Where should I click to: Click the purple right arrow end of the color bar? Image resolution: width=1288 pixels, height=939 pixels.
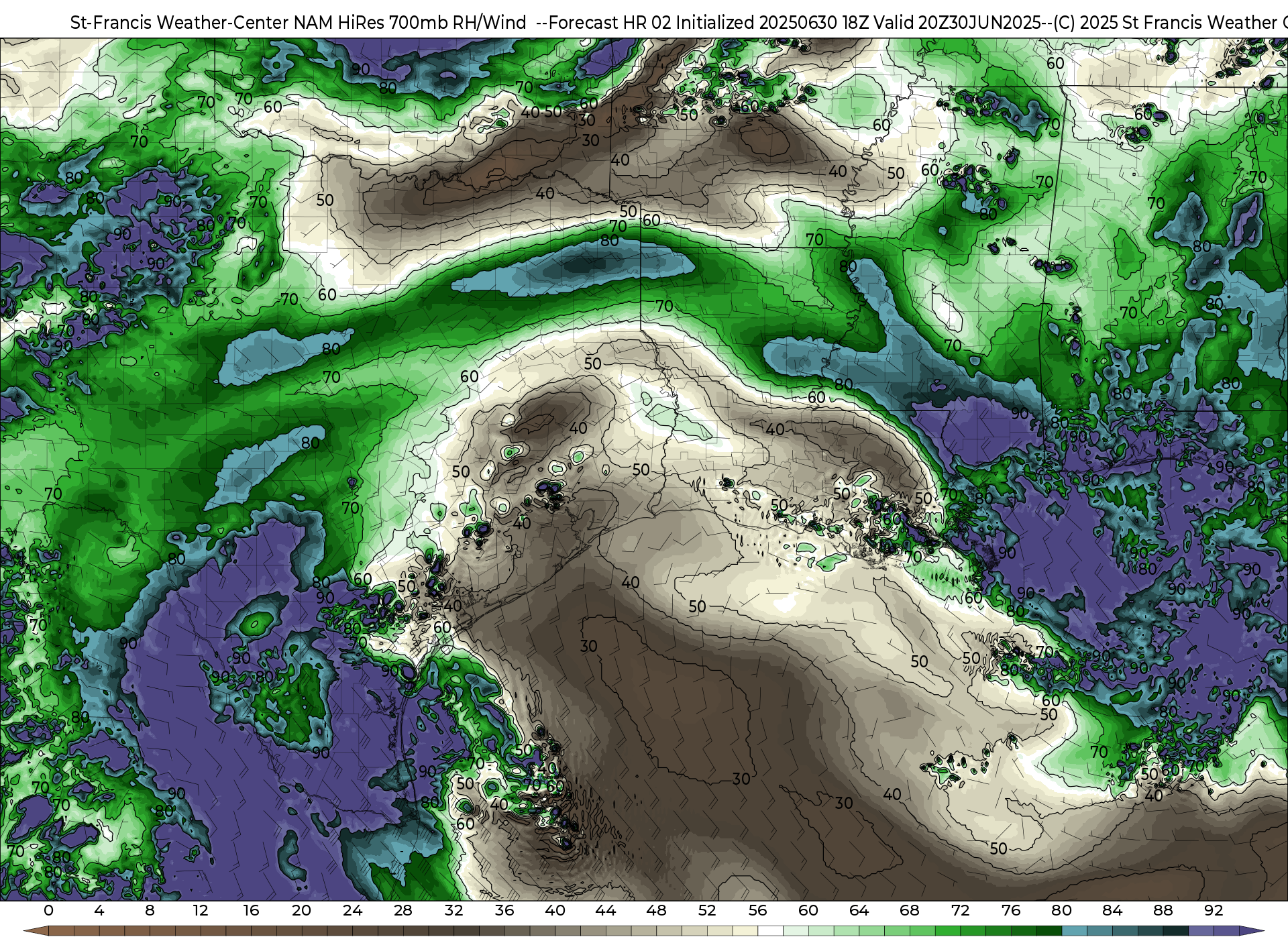coord(1251,931)
